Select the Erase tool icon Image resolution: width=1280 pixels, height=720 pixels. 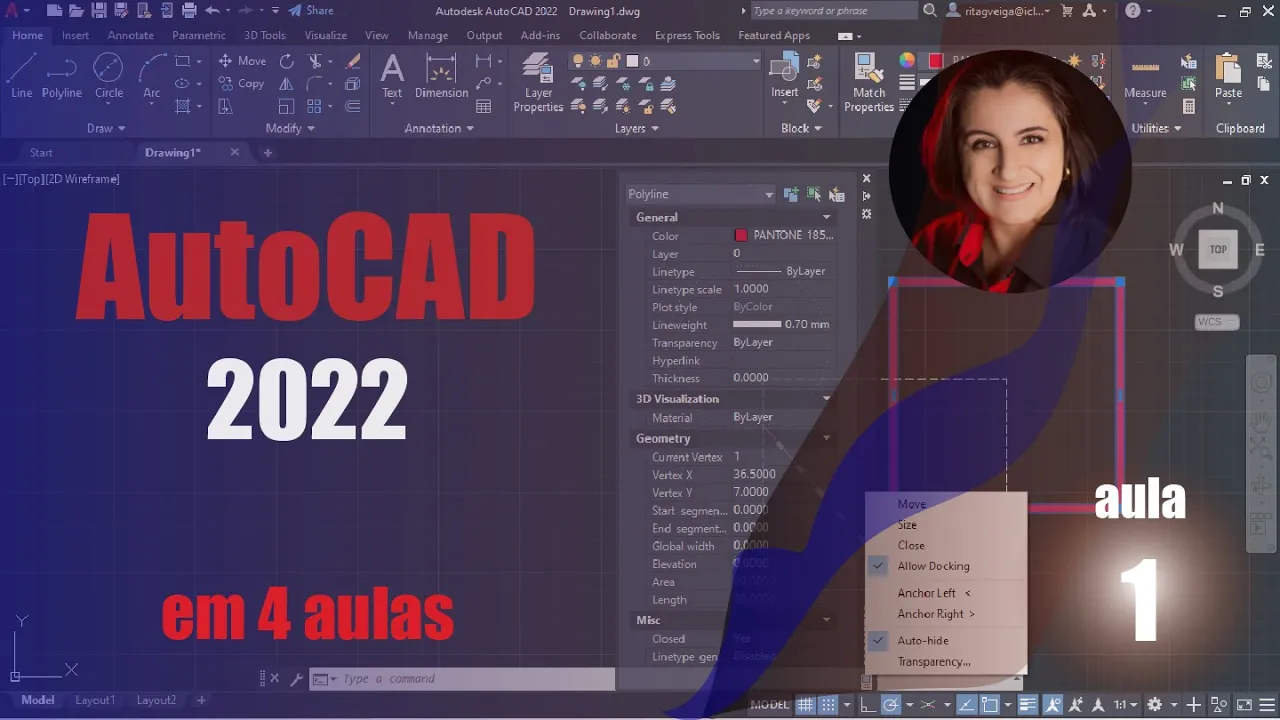353,61
